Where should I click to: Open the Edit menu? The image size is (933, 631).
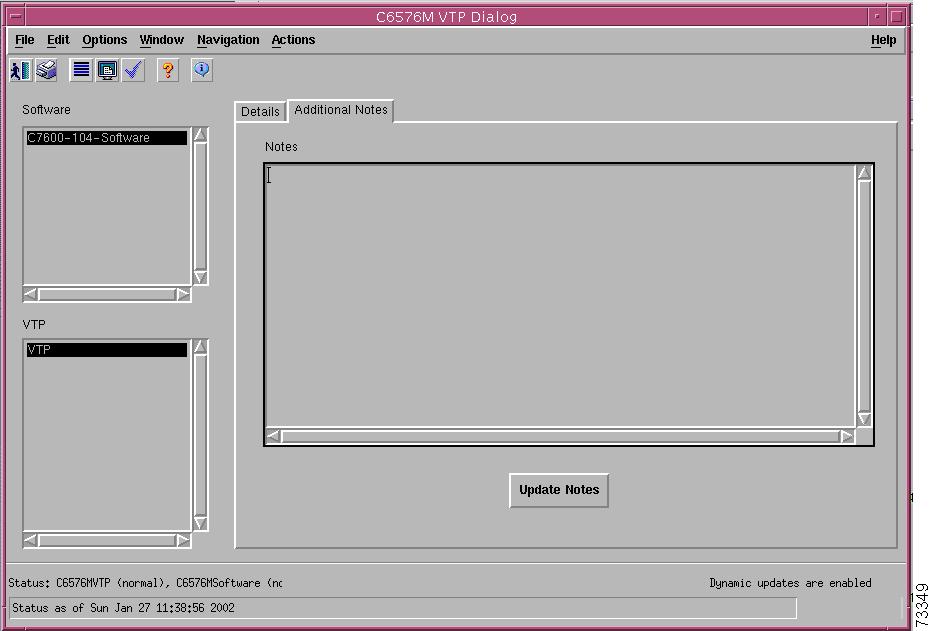[58, 40]
